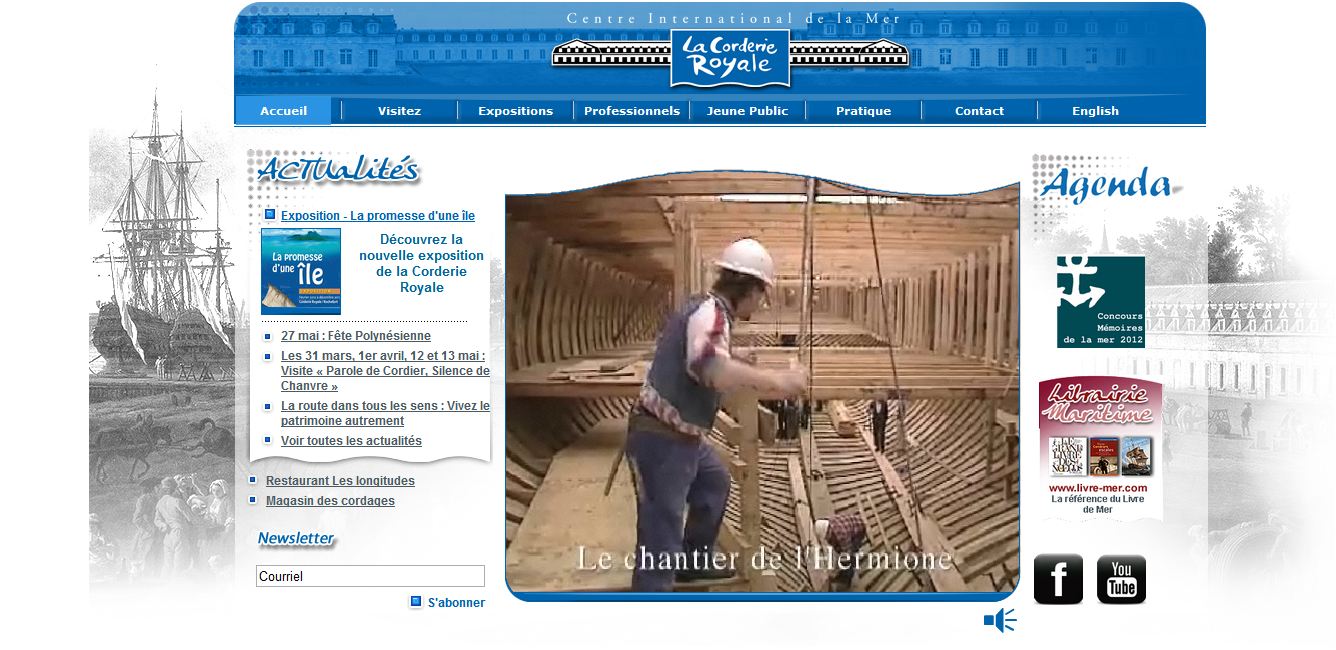
Task: Click the Hermione shipyard video
Action: (762, 385)
